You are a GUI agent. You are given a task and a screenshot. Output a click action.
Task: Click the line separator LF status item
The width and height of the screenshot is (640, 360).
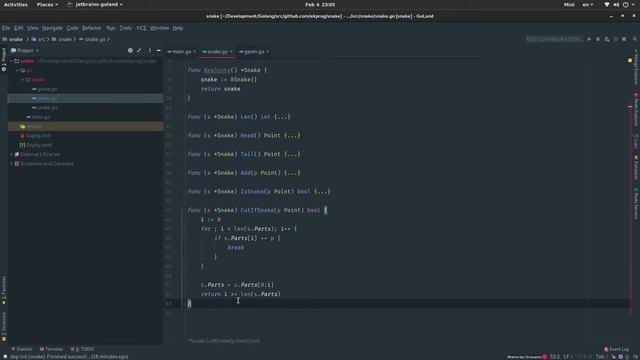pyautogui.click(x=567, y=356)
